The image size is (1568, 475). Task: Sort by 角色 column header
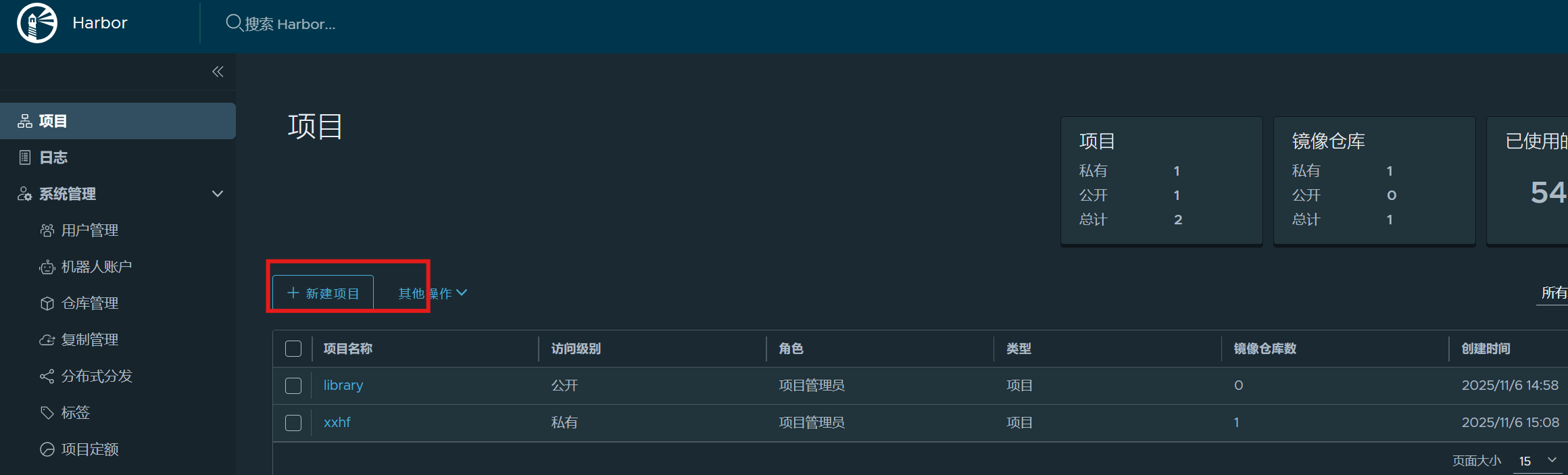tap(791, 349)
